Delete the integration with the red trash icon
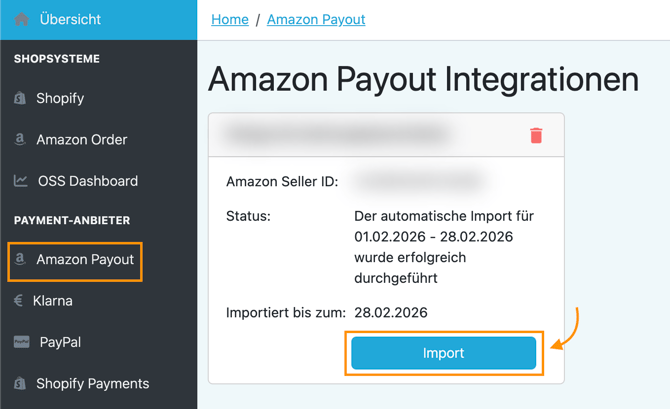 pos(536,136)
